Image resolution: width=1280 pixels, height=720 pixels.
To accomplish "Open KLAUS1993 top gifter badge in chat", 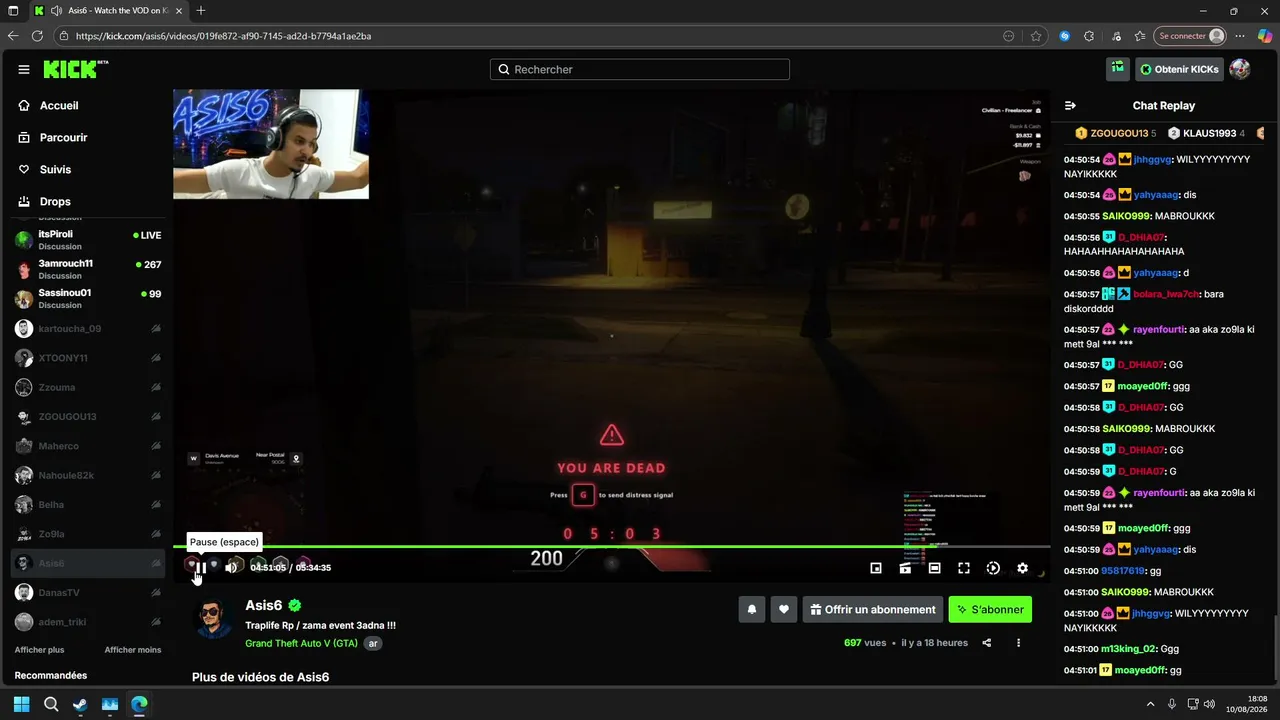I will coord(1207,133).
